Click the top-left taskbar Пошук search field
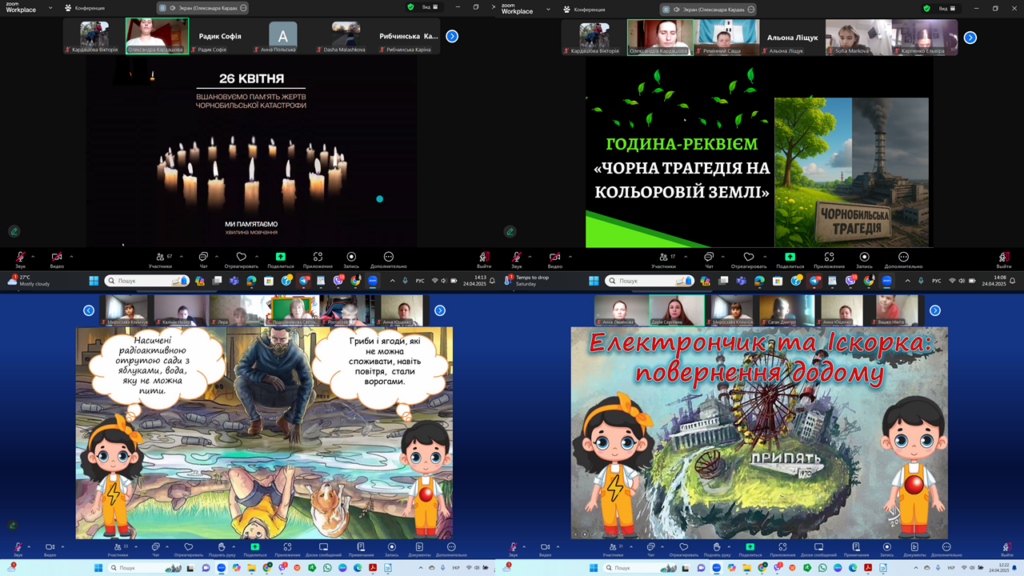1024x576 pixels. coord(147,280)
